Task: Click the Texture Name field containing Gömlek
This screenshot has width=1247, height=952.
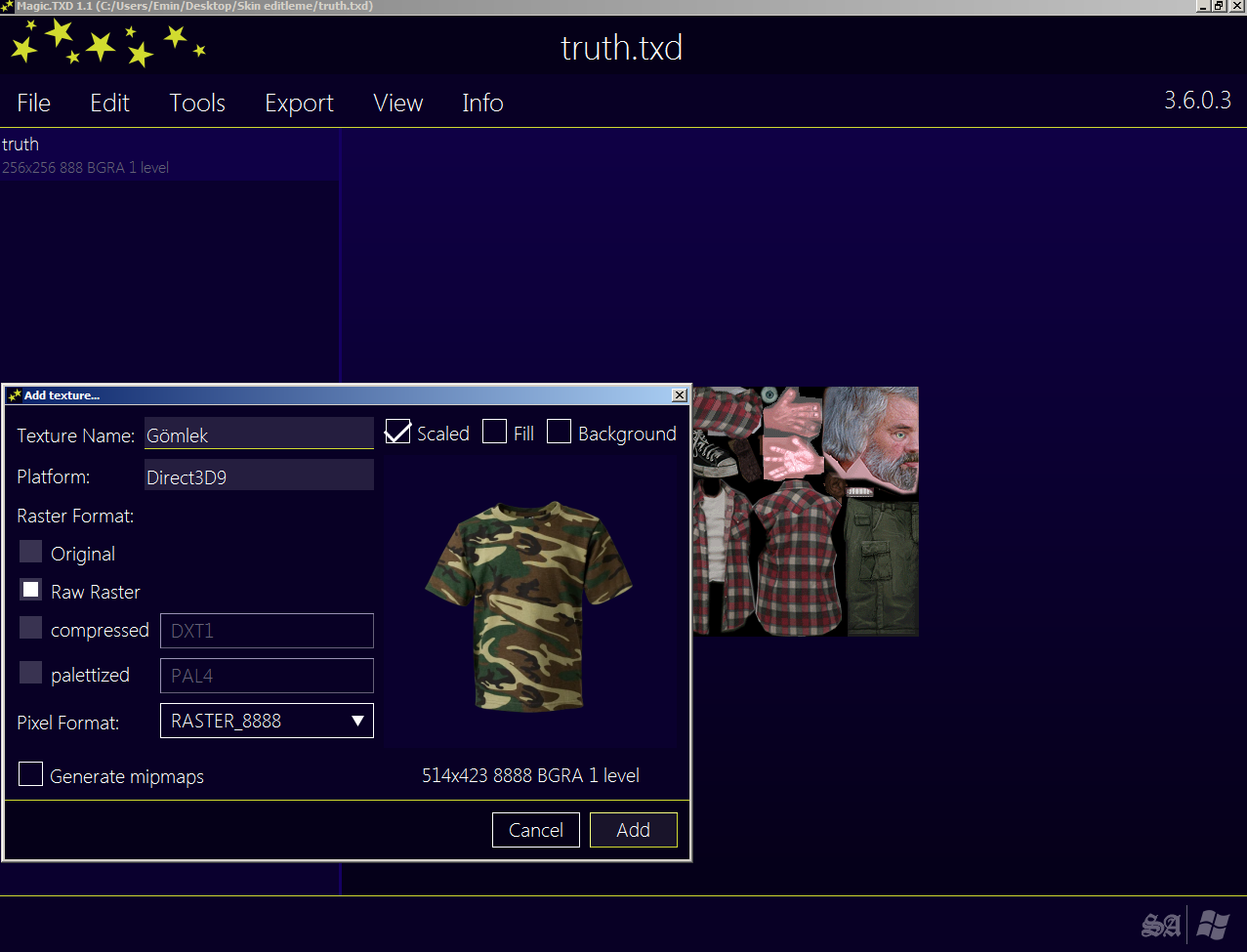Action: (259, 435)
